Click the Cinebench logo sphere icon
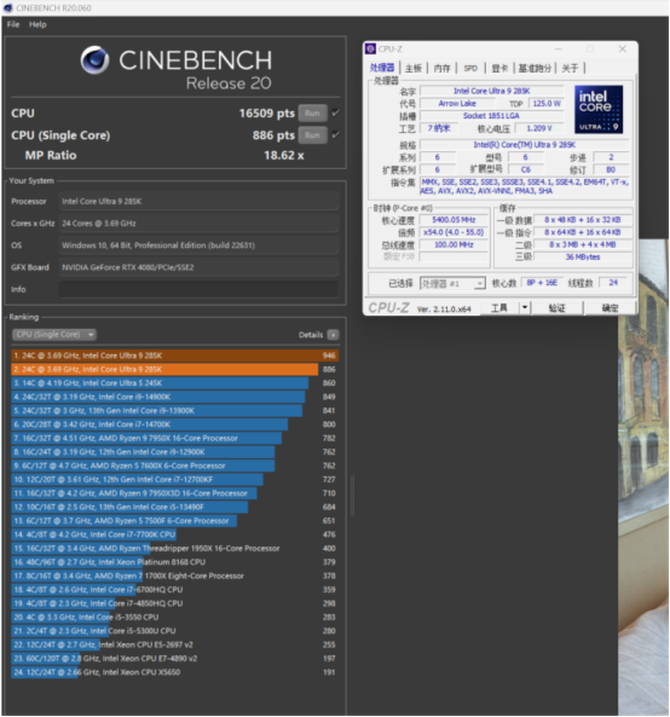Image resolution: width=670 pixels, height=717 pixels. [x=95, y=60]
